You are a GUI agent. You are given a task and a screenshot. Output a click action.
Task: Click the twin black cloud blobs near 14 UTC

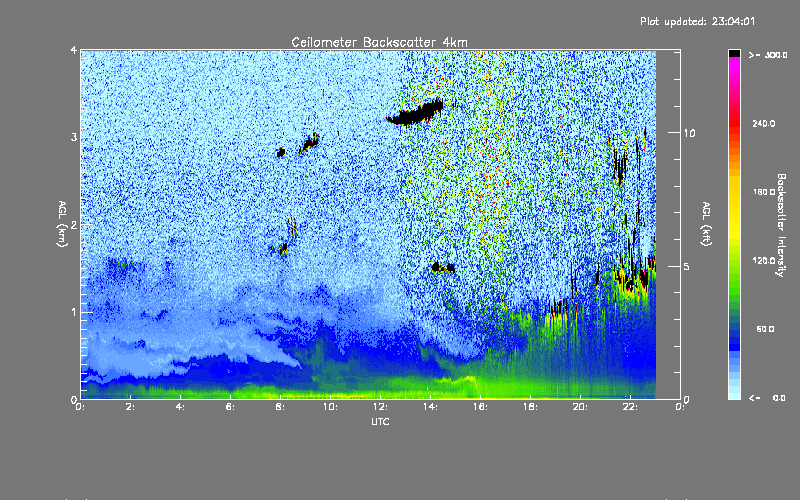(x=443, y=267)
